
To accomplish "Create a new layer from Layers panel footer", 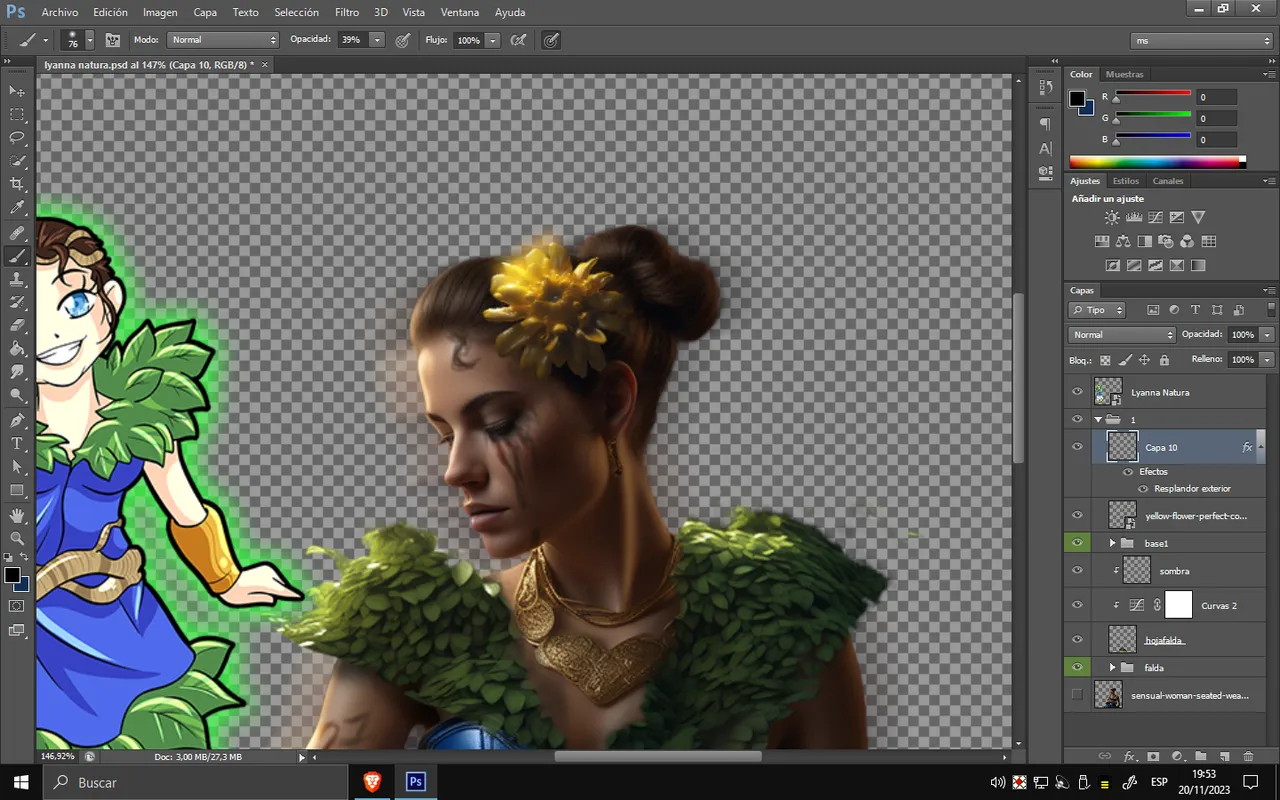I will [x=1224, y=757].
